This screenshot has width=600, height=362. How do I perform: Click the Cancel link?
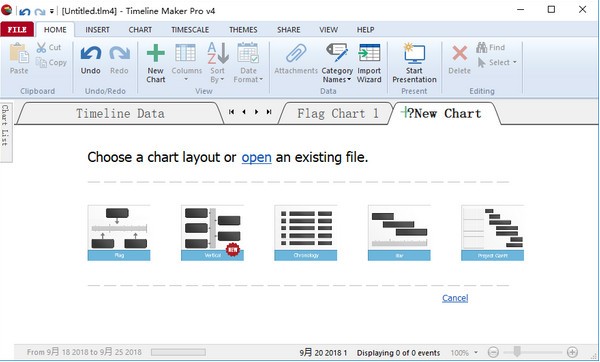point(455,298)
